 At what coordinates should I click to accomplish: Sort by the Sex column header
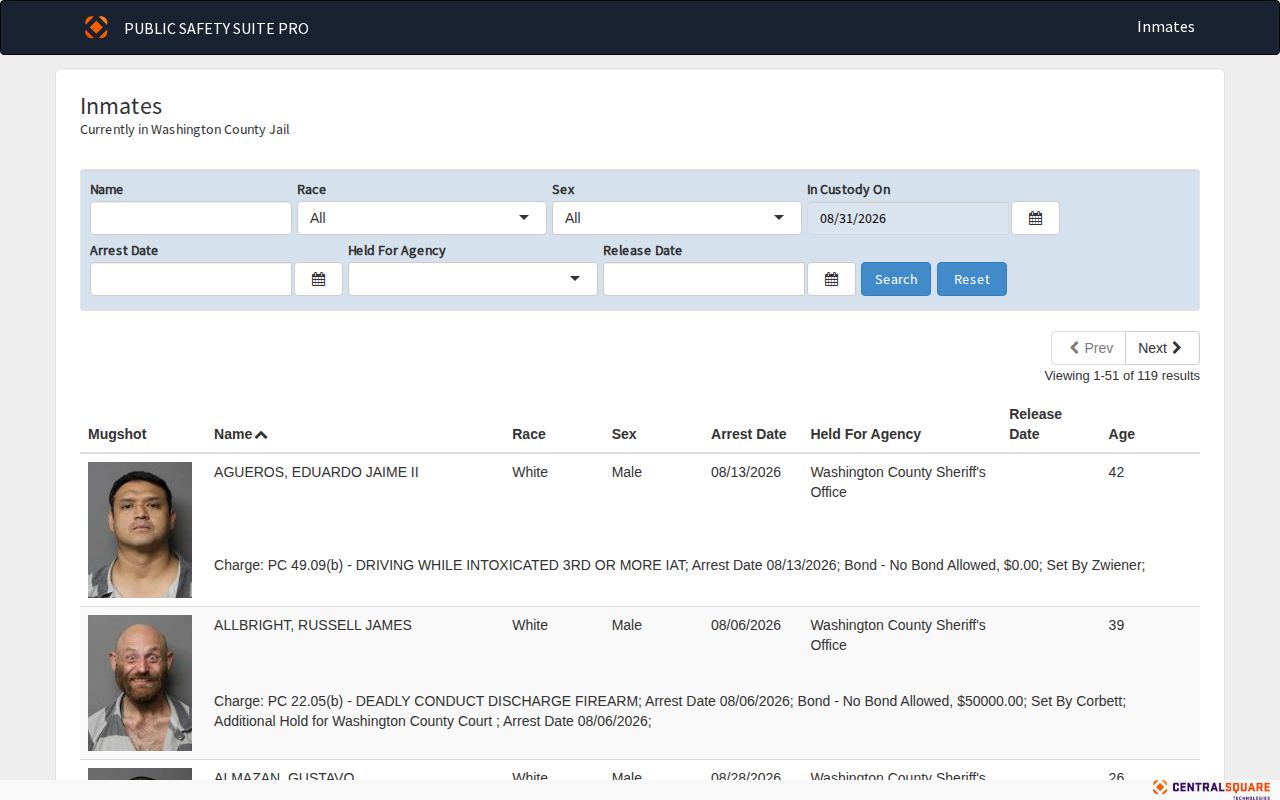(x=624, y=434)
